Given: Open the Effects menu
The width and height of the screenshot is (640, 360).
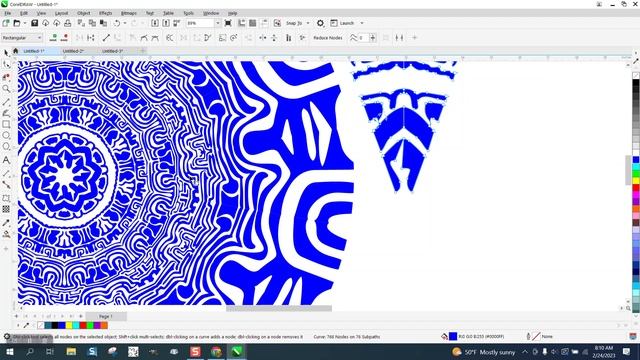Looking at the screenshot, I should coord(105,13).
